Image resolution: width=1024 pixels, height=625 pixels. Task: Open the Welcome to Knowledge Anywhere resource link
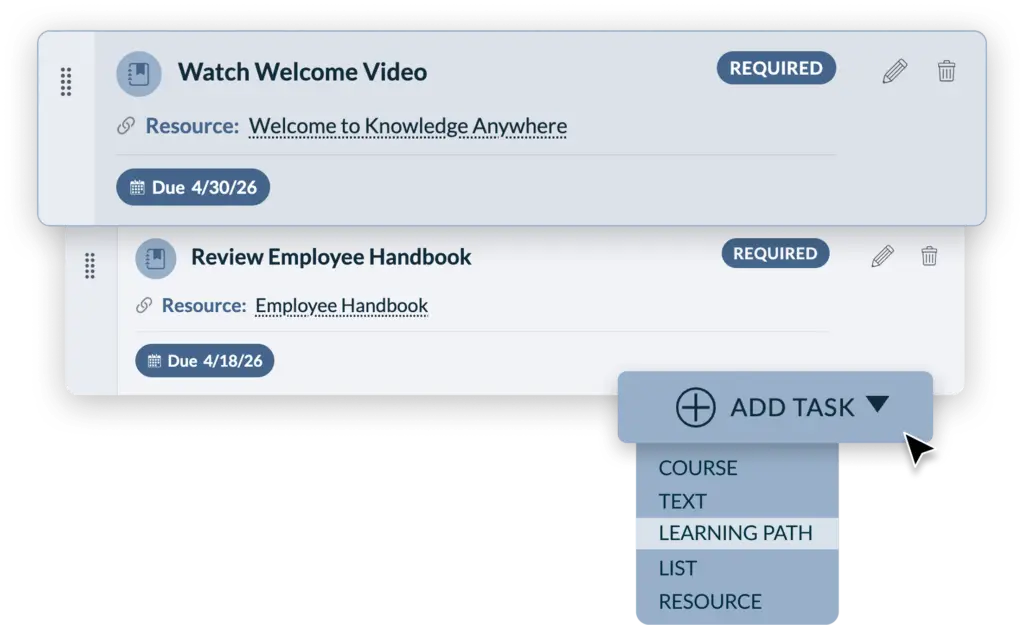click(x=407, y=126)
